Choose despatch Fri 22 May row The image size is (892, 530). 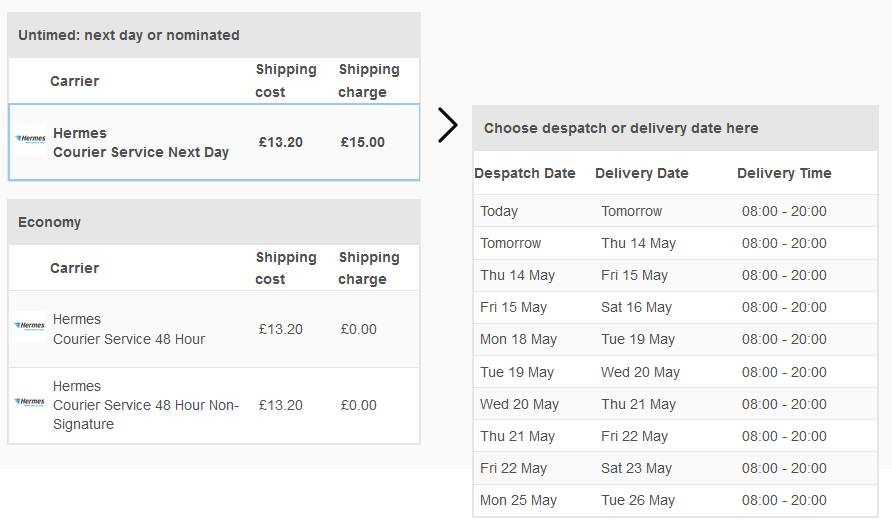(x=675, y=469)
